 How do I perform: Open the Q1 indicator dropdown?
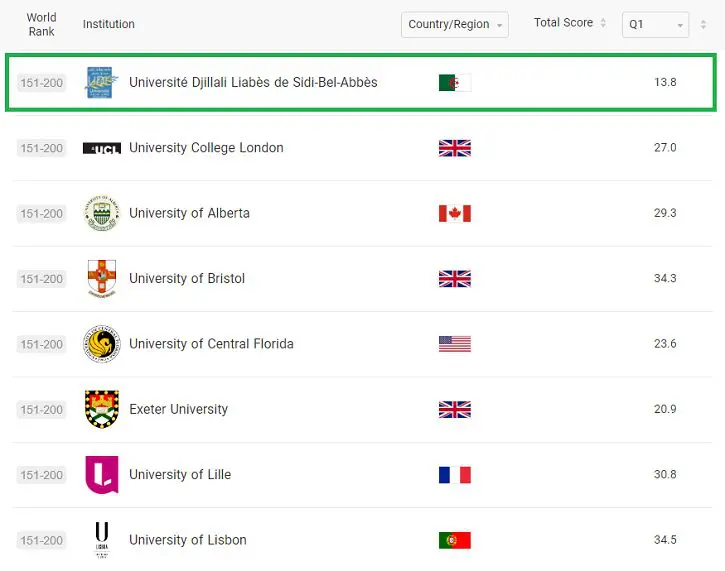655,25
